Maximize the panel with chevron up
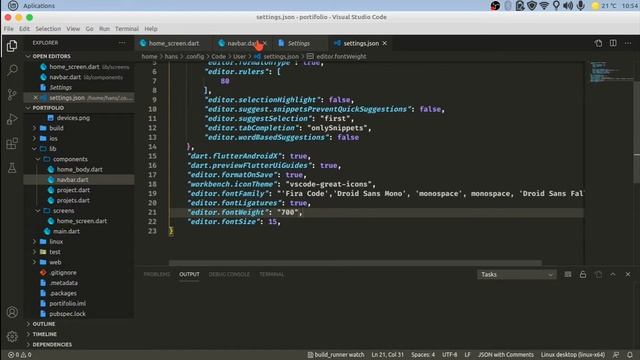Viewport: 640px width, 360px height. tap(613, 274)
